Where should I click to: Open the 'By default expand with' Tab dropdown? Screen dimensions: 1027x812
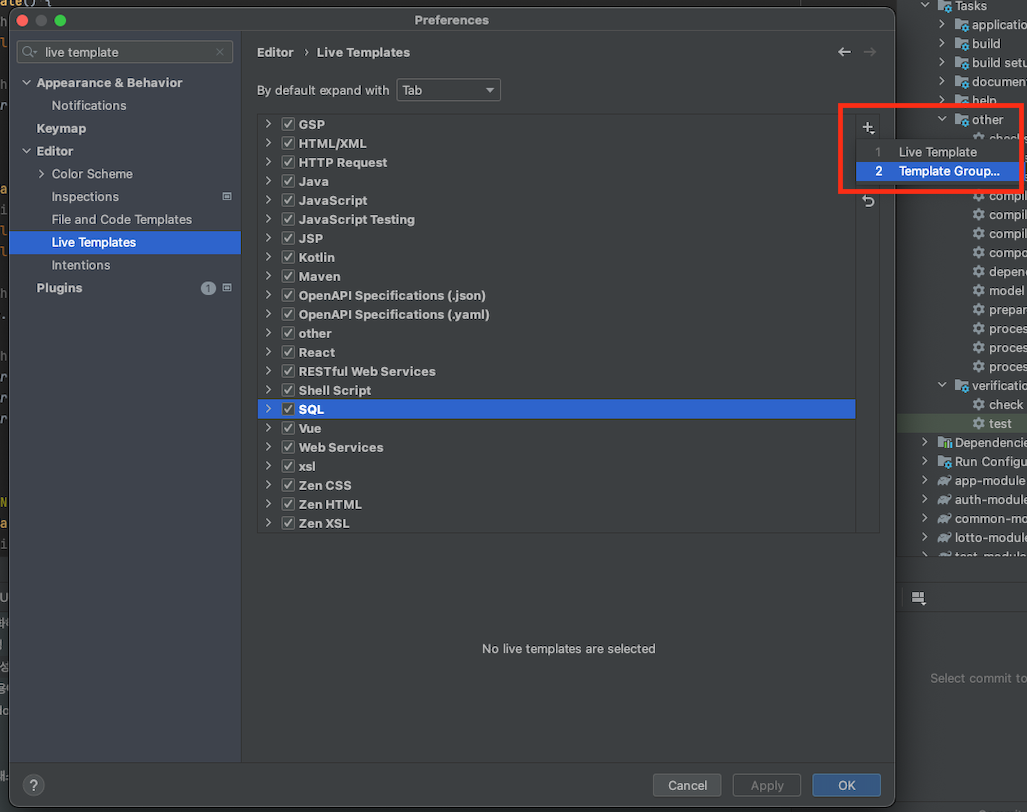[449, 90]
